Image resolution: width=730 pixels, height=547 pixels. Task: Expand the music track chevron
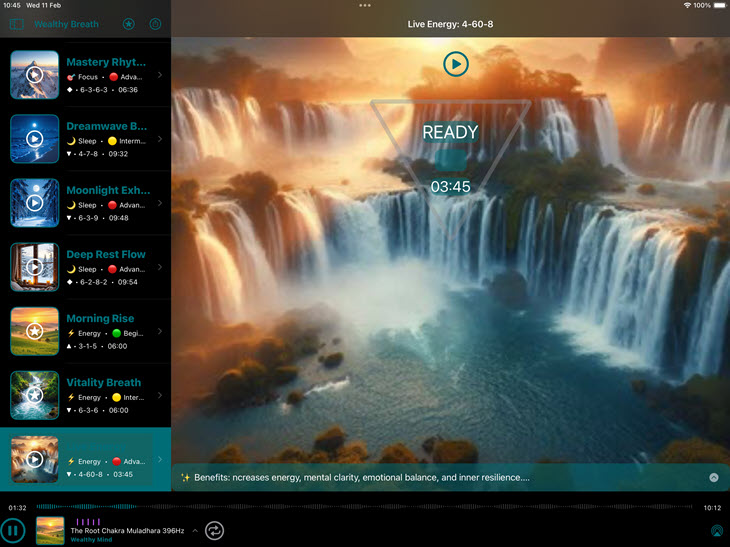[193, 530]
